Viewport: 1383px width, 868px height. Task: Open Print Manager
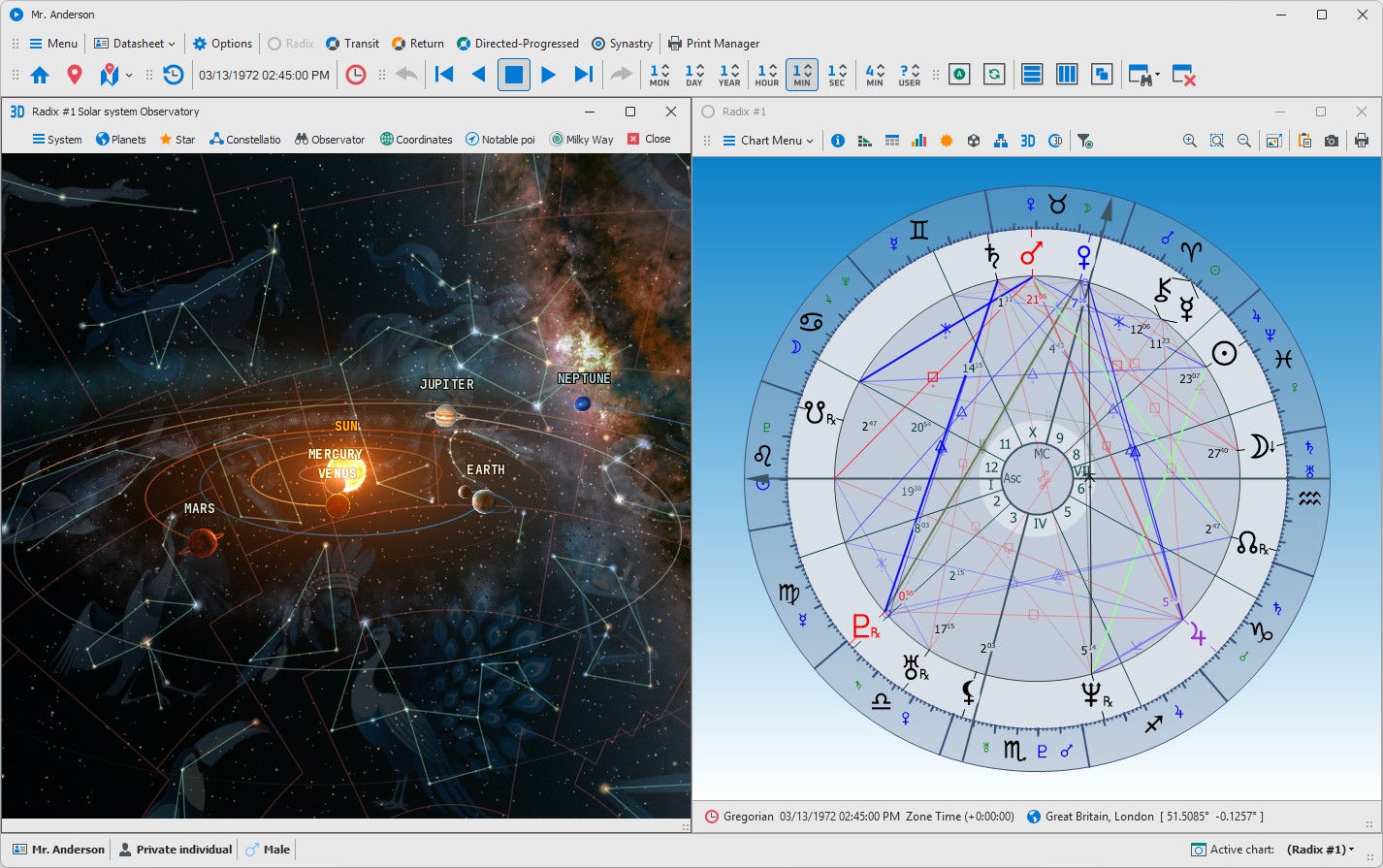pyautogui.click(x=714, y=44)
